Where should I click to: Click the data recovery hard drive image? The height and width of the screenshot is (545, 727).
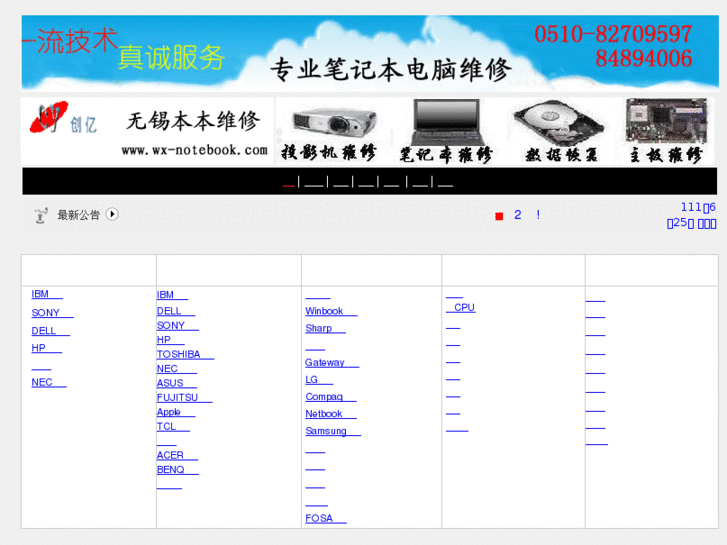(x=561, y=132)
